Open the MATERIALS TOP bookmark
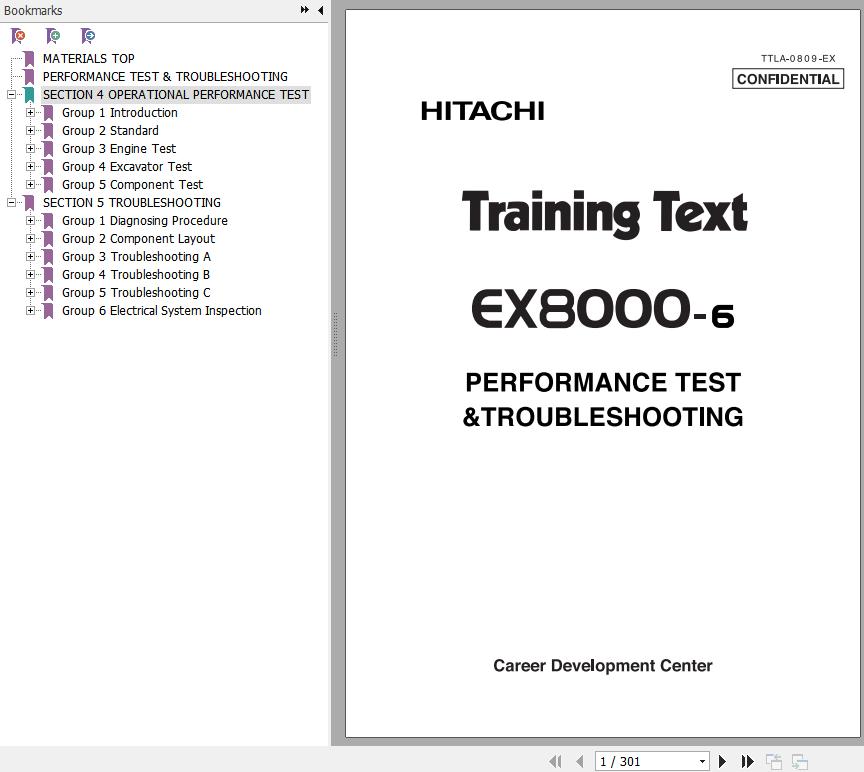This screenshot has width=864, height=772. [89, 58]
